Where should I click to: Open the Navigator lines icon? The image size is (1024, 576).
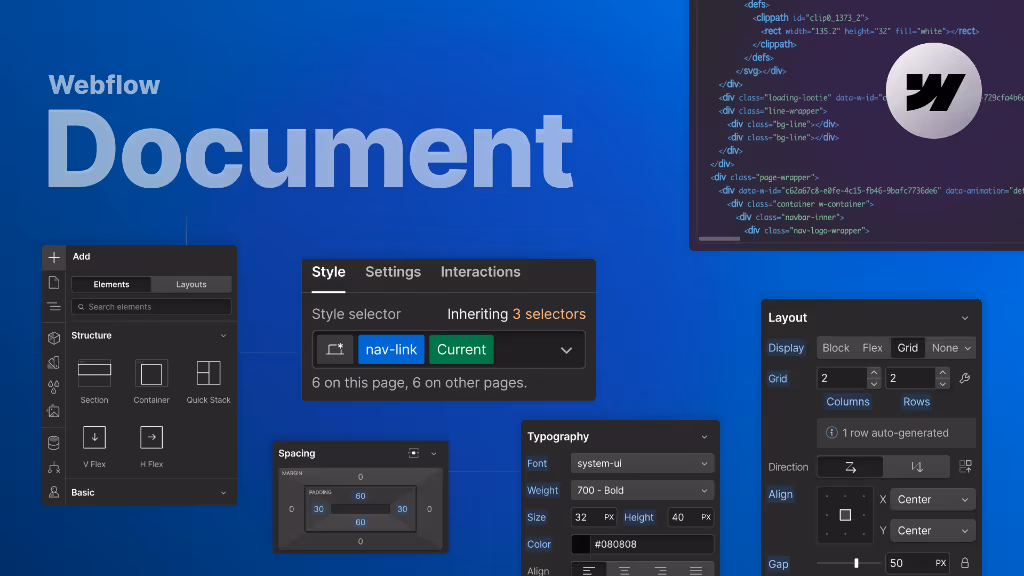(54, 306)
